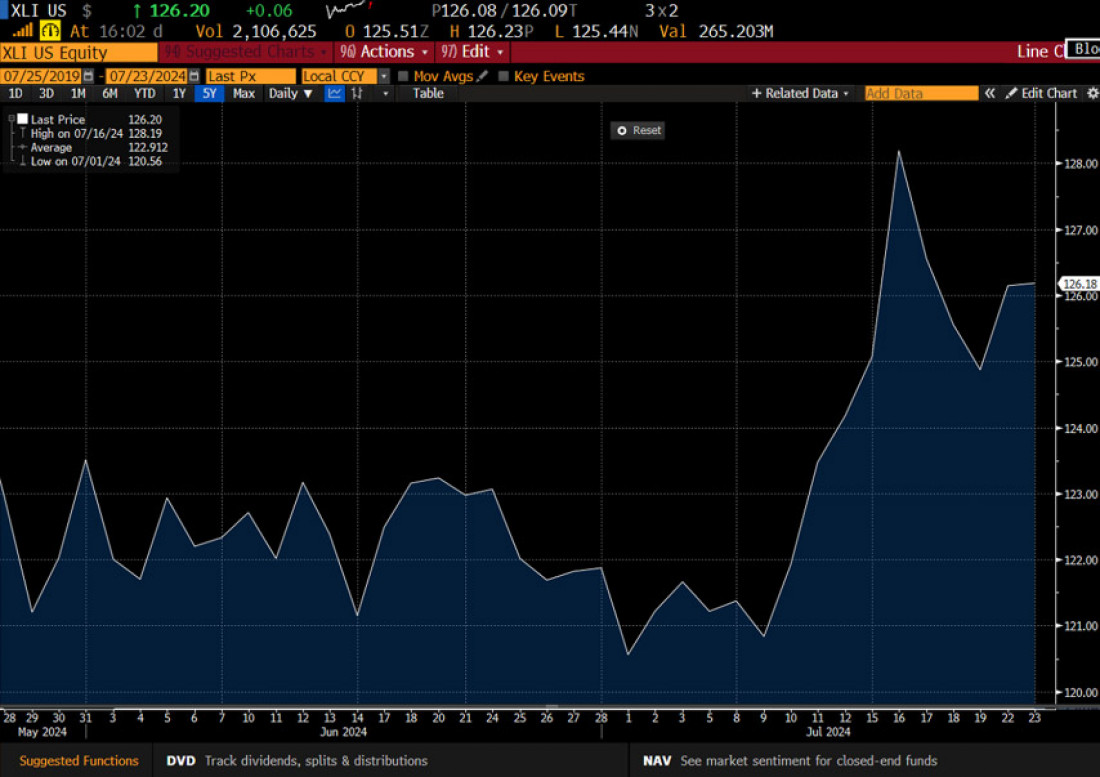
Task: Open the Related Data dropdown
Action: point(800,93)
